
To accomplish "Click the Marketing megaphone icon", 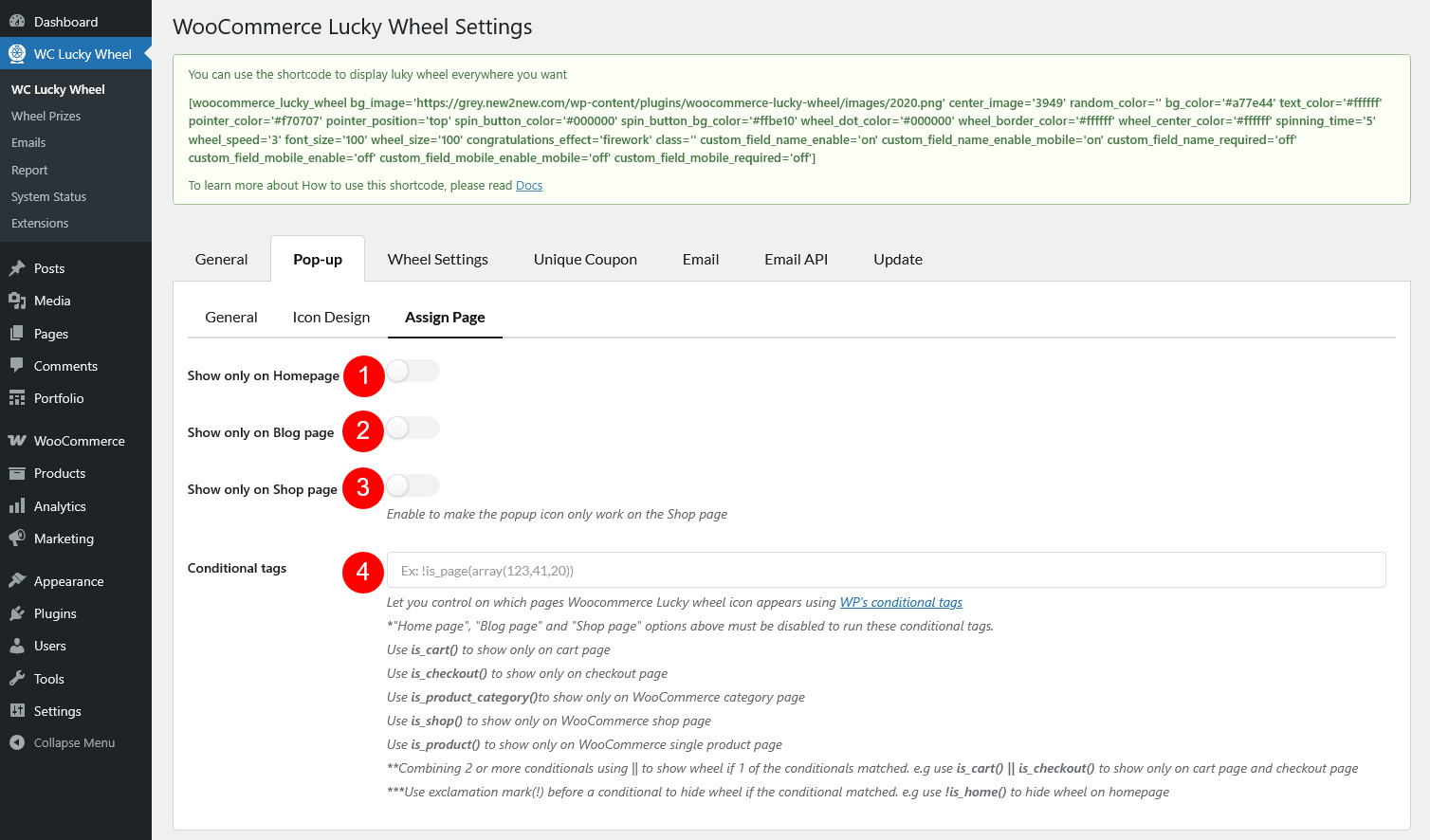I will coord(17,539).
